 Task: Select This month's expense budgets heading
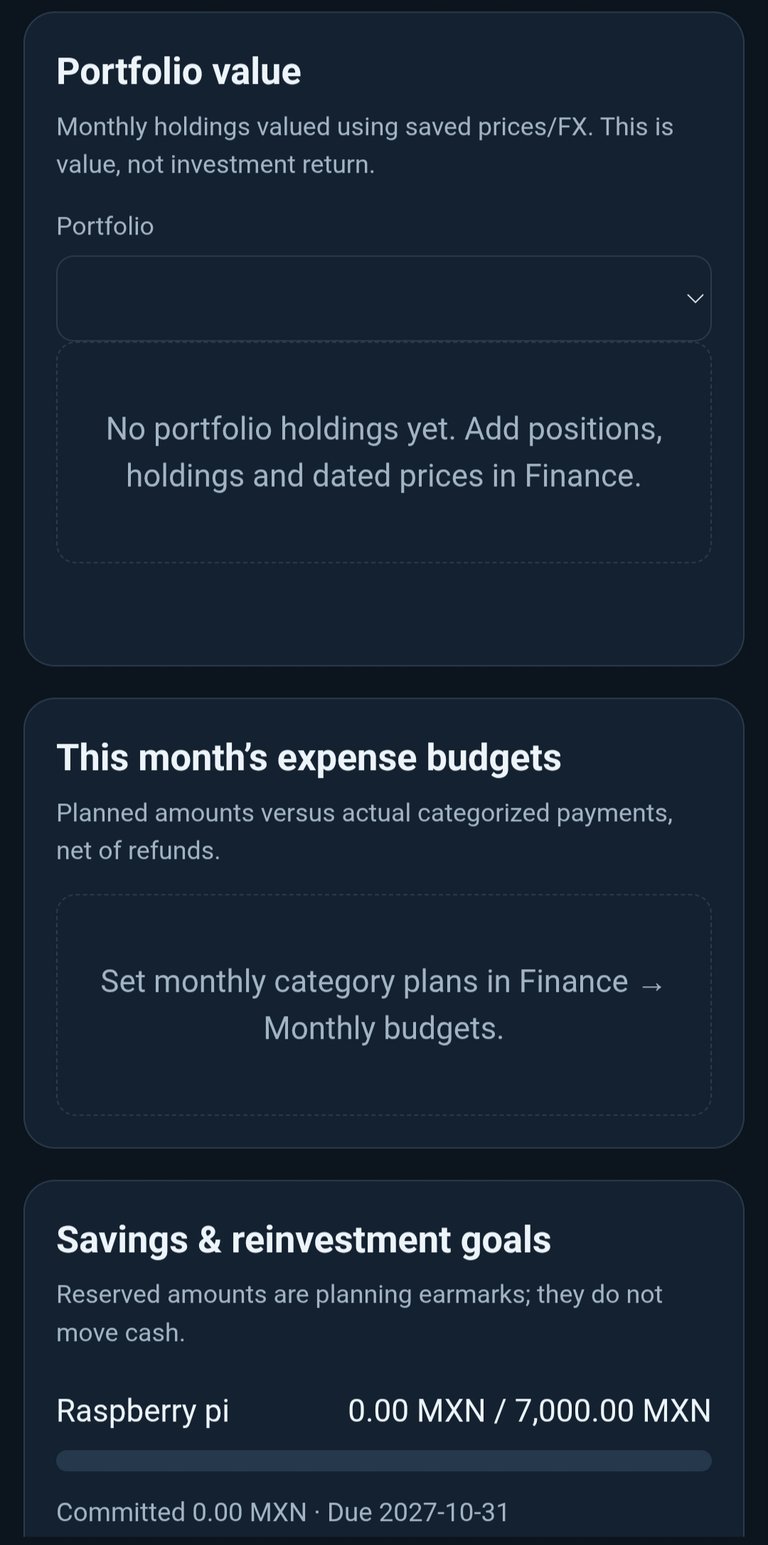(x=309, y=757)
